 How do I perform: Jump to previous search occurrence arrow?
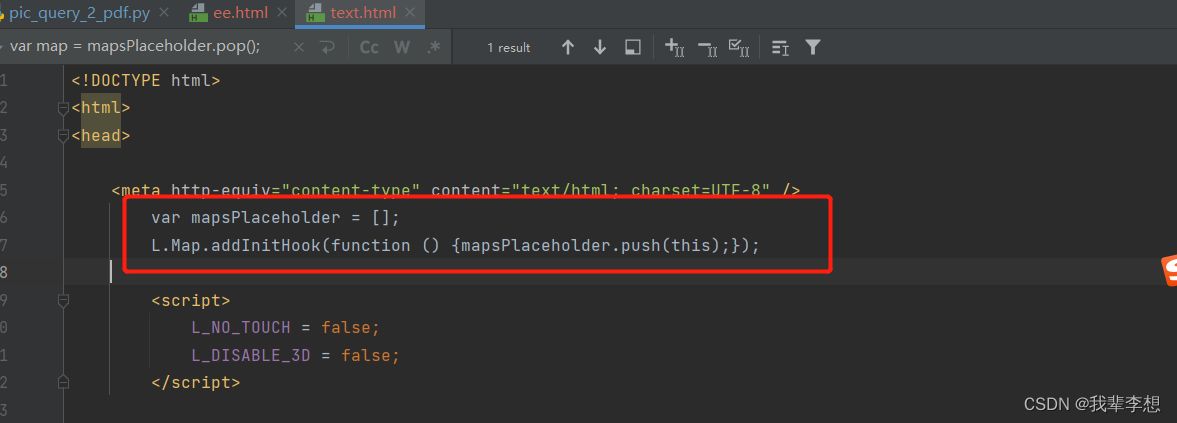[x=568, y=47]
